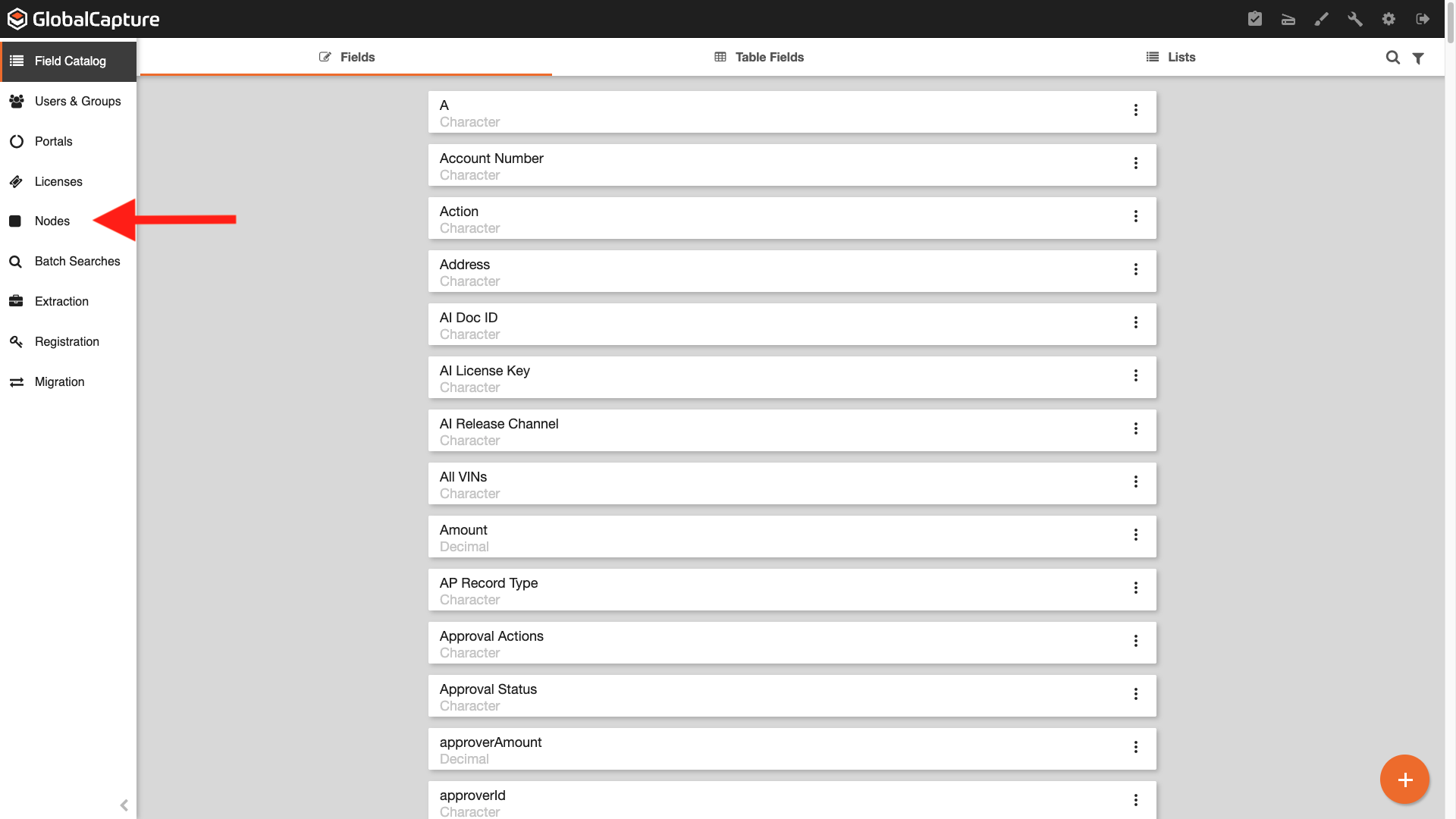The width and height of the screenshot is (1456, 819).
Task: Click the clipboard check icon in header
Action: tap(1255, 19)
